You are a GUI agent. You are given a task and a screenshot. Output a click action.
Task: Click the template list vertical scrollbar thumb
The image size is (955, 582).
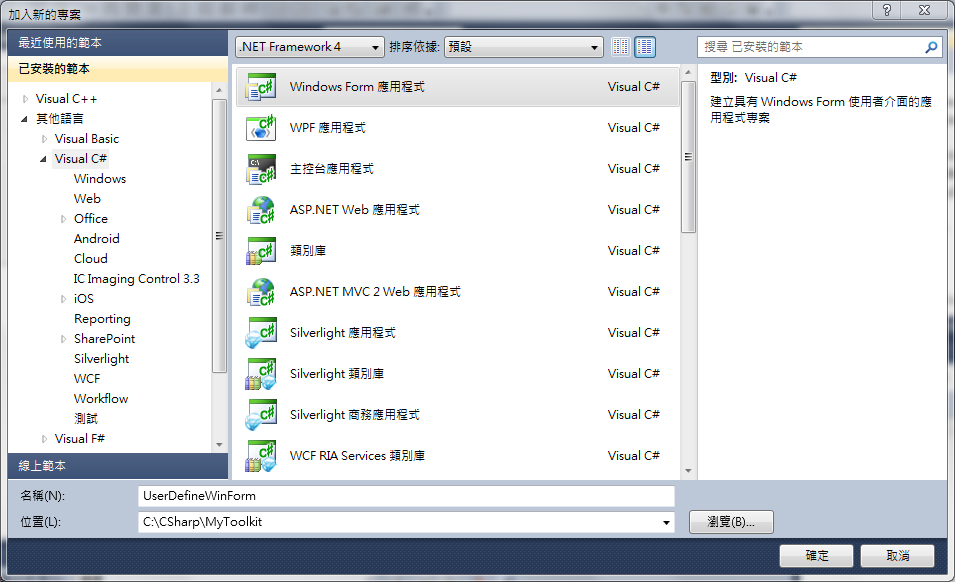[x=688, y=157]
